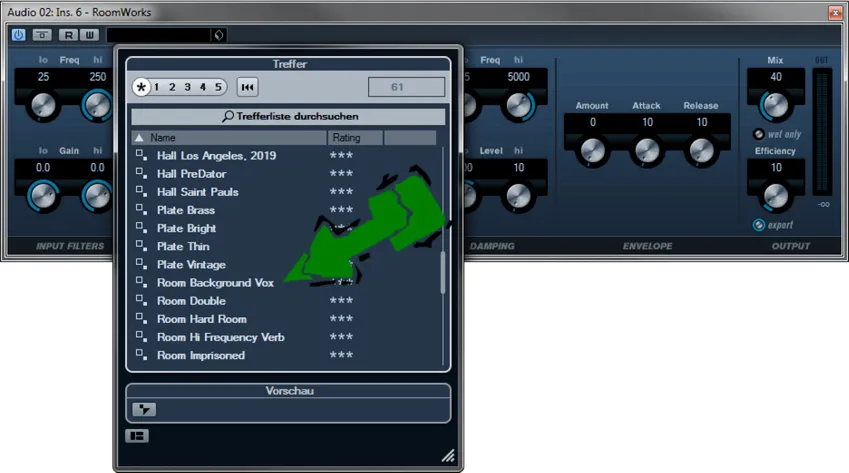The width and height of the screenshot is (849, 473).
Task: Click the Mix knob
Action: tap(774, 104)
